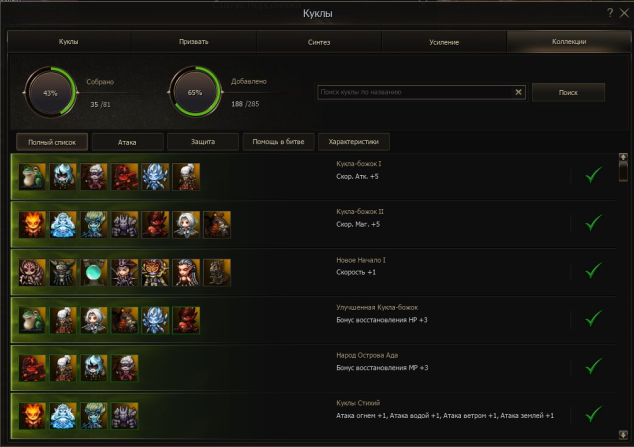634x447 pixels.
Task: Click the scrollbar down arrow
Action: pos(623,434)
